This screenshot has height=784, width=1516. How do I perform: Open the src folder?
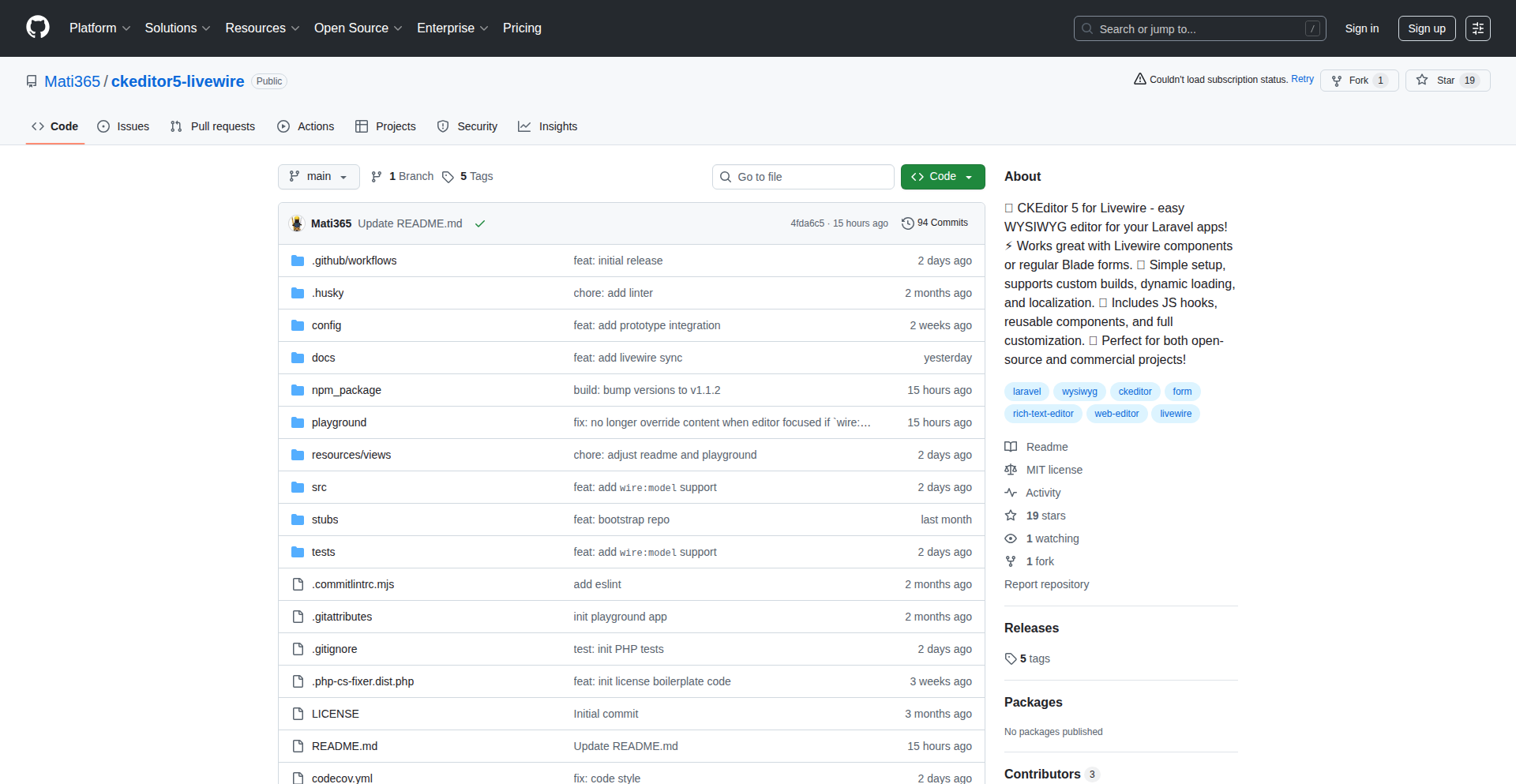coord(319,487)
